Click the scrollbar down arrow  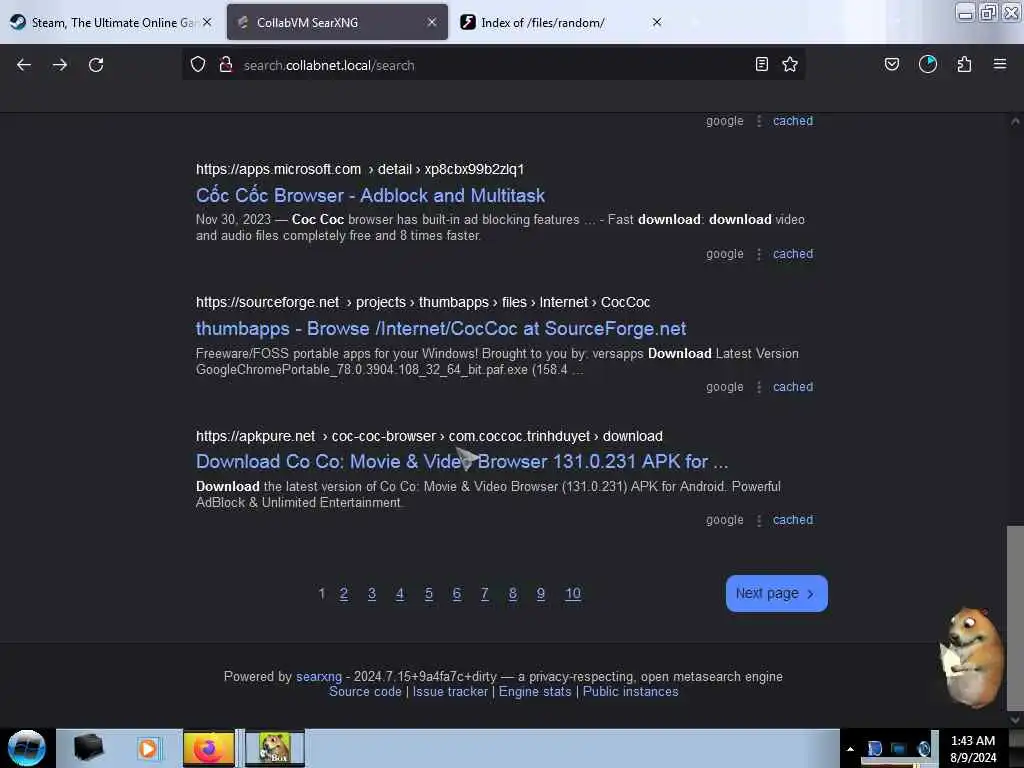click(1015, 719)
